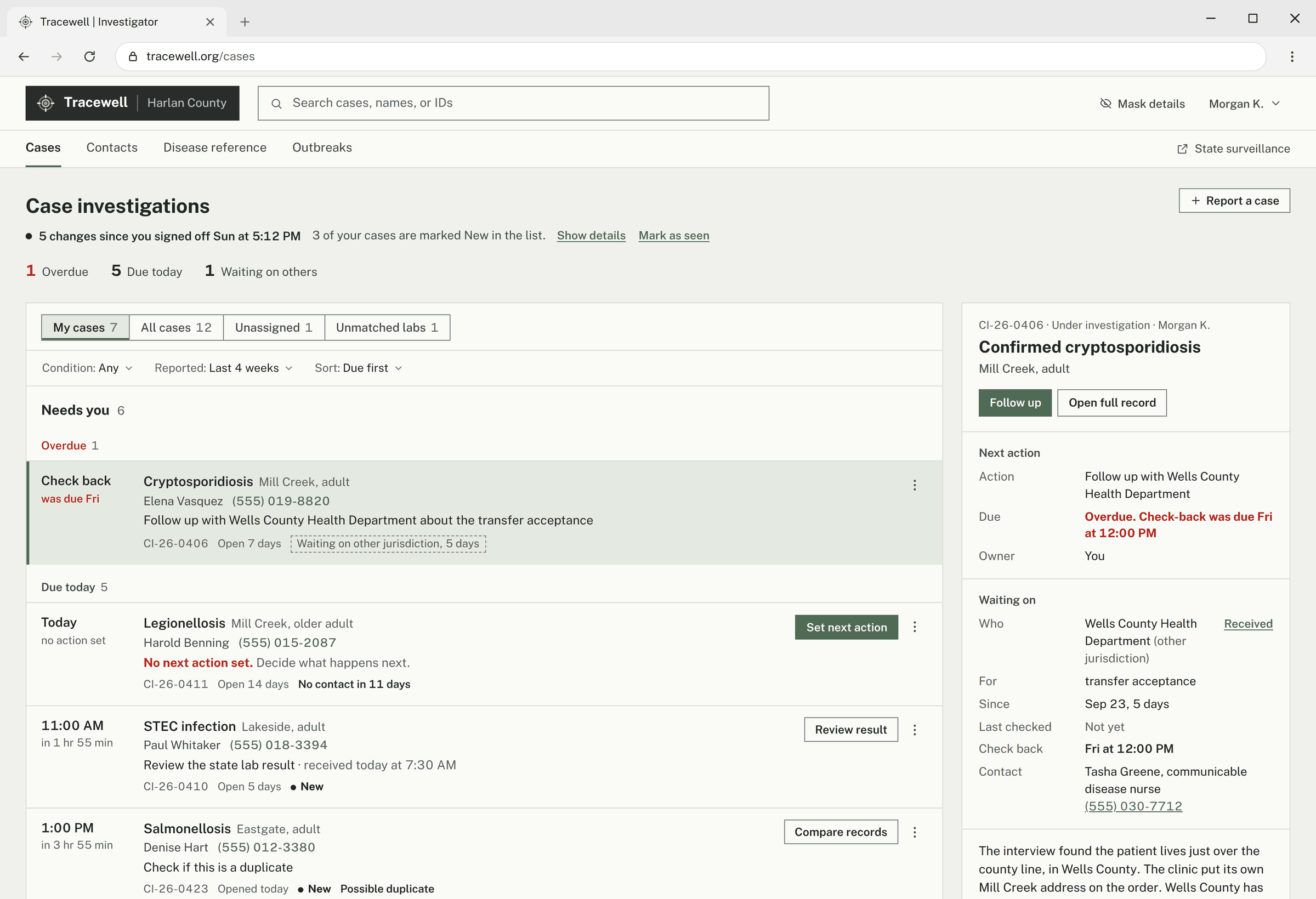
Task: Switch to Outbreaks tab
Action: (x=322, y=148)
